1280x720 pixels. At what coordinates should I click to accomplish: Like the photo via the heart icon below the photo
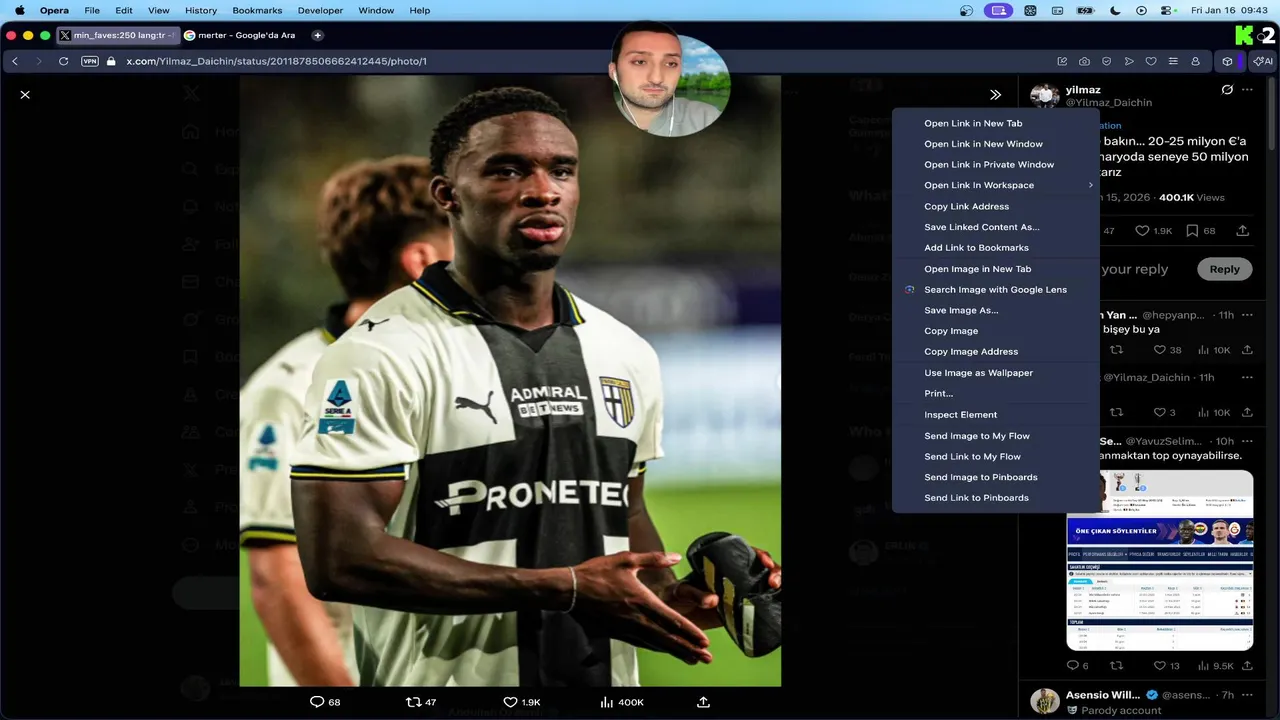click(x=510, y=702)
